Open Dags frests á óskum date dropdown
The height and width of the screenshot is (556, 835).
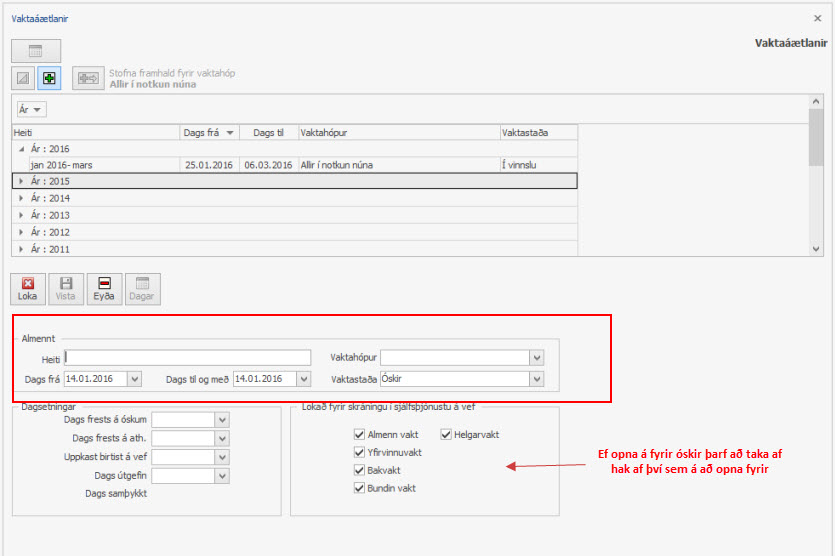coord(223,420)
